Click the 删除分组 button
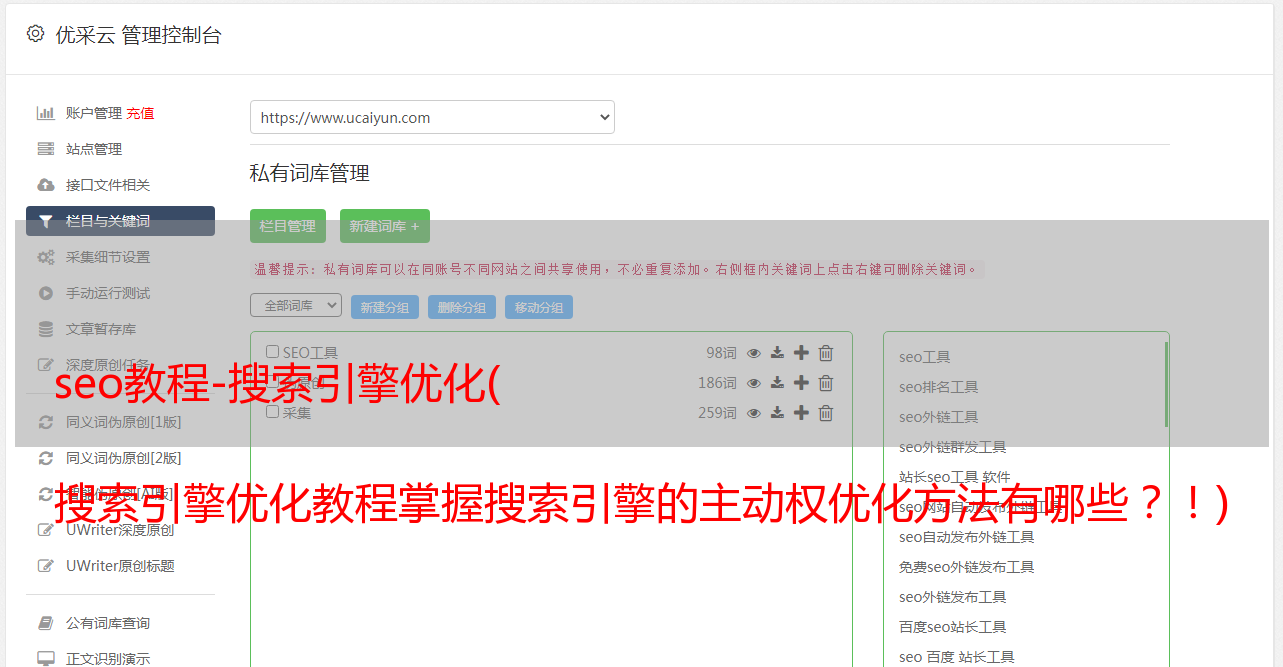 pyautogui.click(x=462, y=307)
